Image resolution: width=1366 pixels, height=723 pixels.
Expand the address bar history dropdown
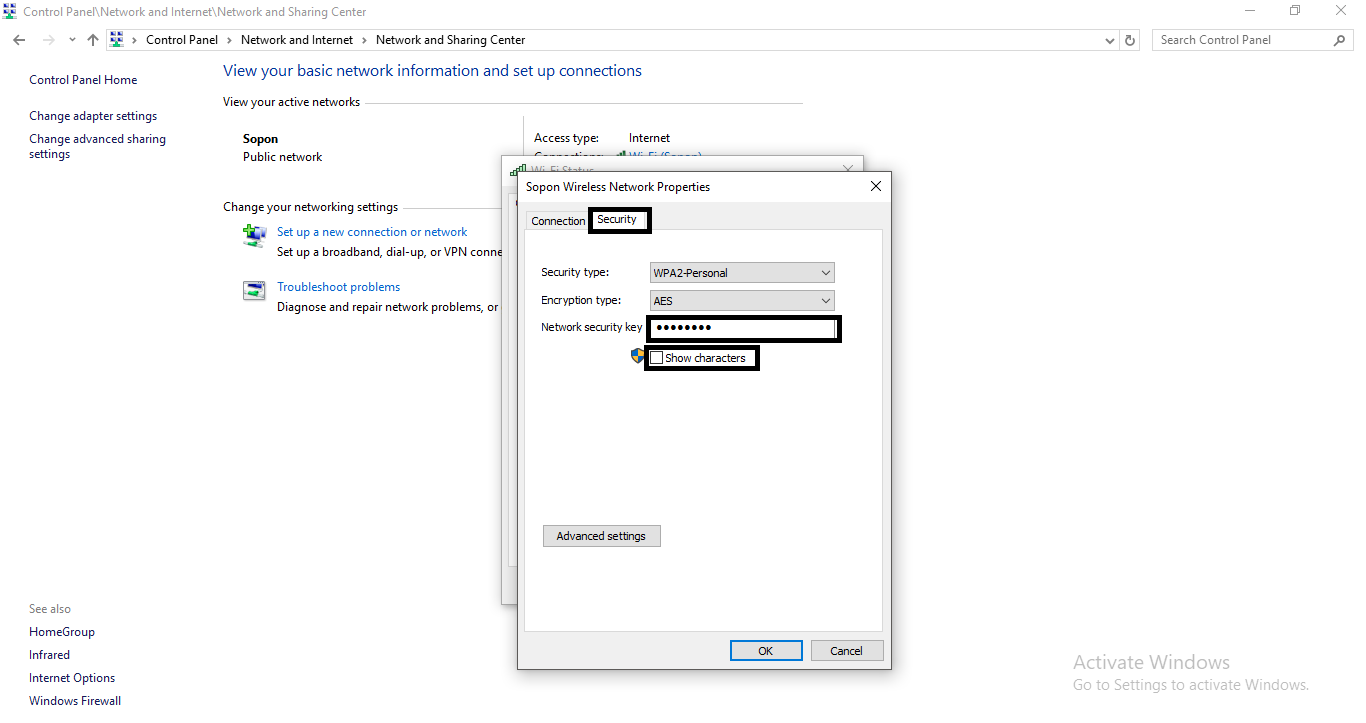coord(1110,41)
